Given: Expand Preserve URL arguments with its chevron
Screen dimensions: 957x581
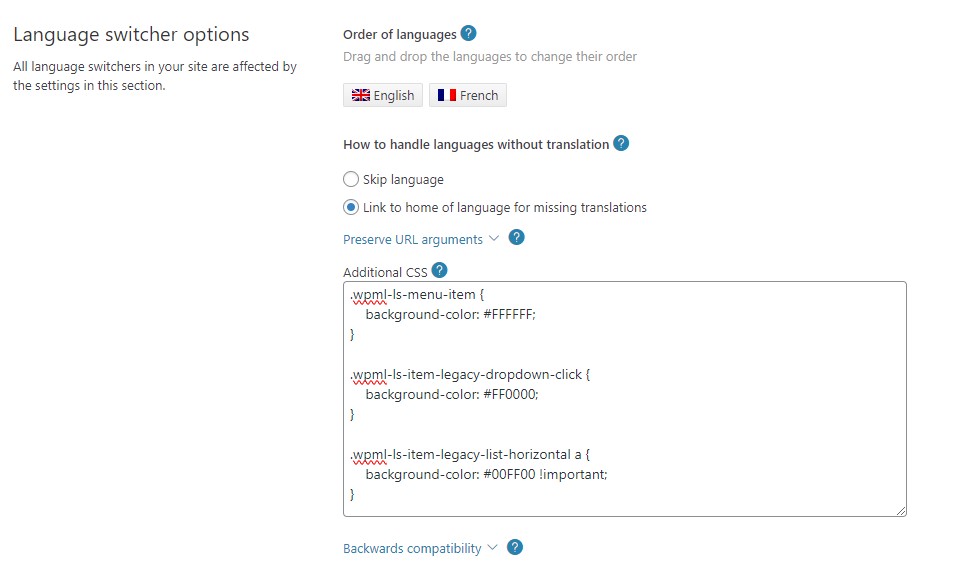Looking at the screenshot, I should click(x=493, y=239).
